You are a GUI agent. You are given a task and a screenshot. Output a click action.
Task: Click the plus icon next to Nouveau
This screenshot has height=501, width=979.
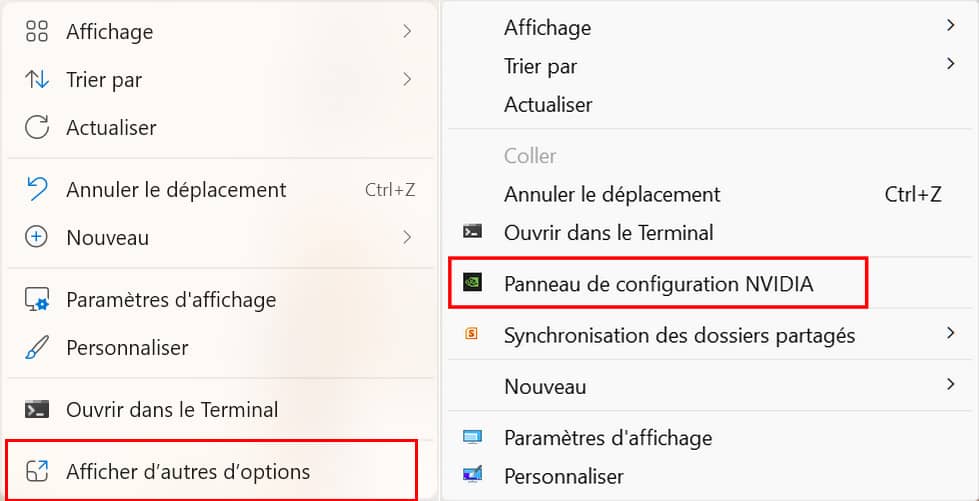37,237
